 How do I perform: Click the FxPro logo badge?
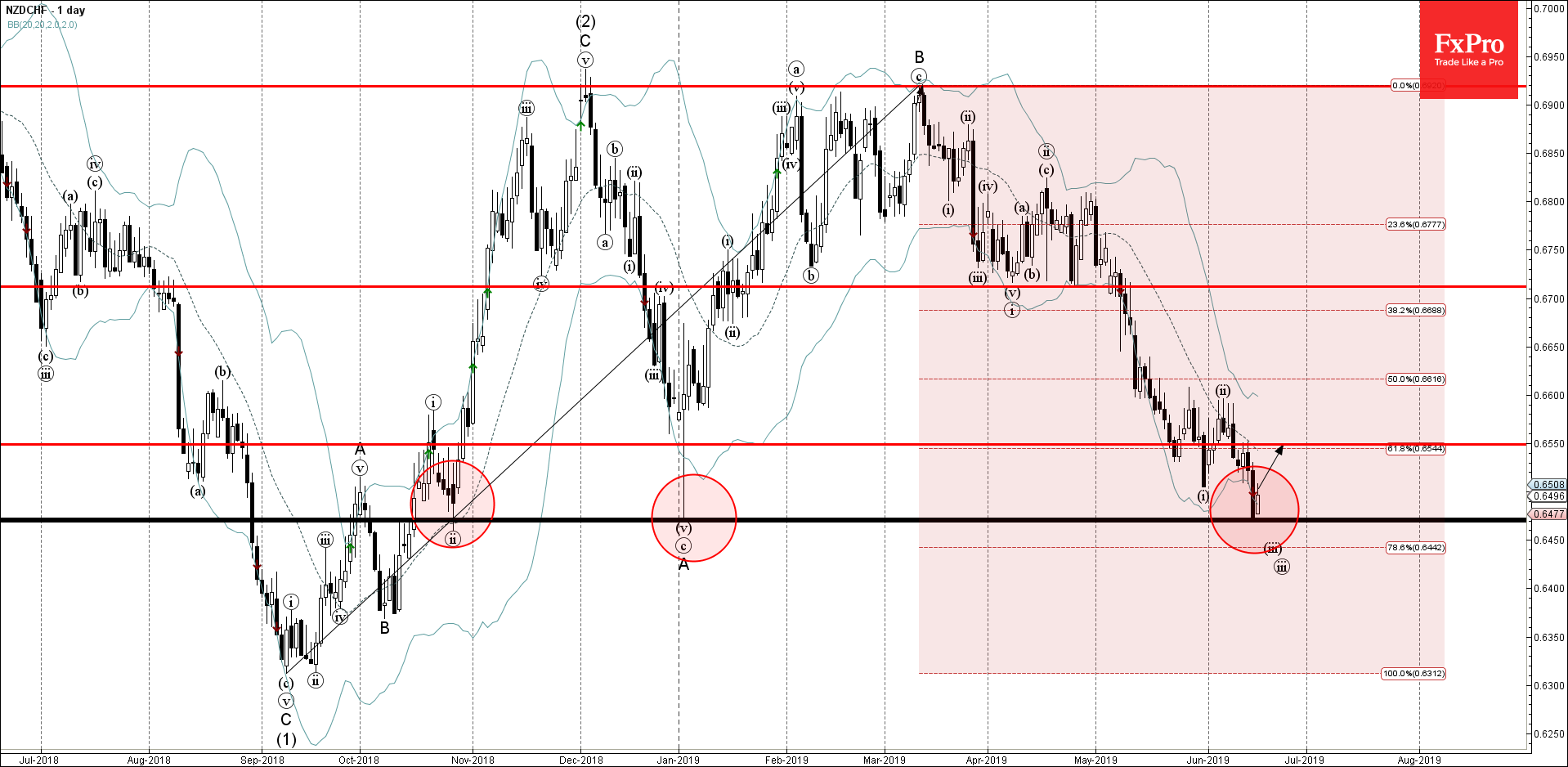point(1468,49)
